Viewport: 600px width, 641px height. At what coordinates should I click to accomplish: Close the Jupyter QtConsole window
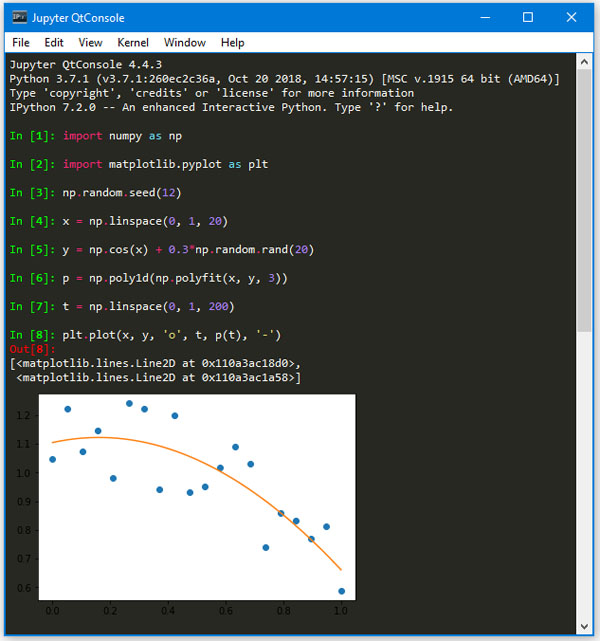coord(571,18)
